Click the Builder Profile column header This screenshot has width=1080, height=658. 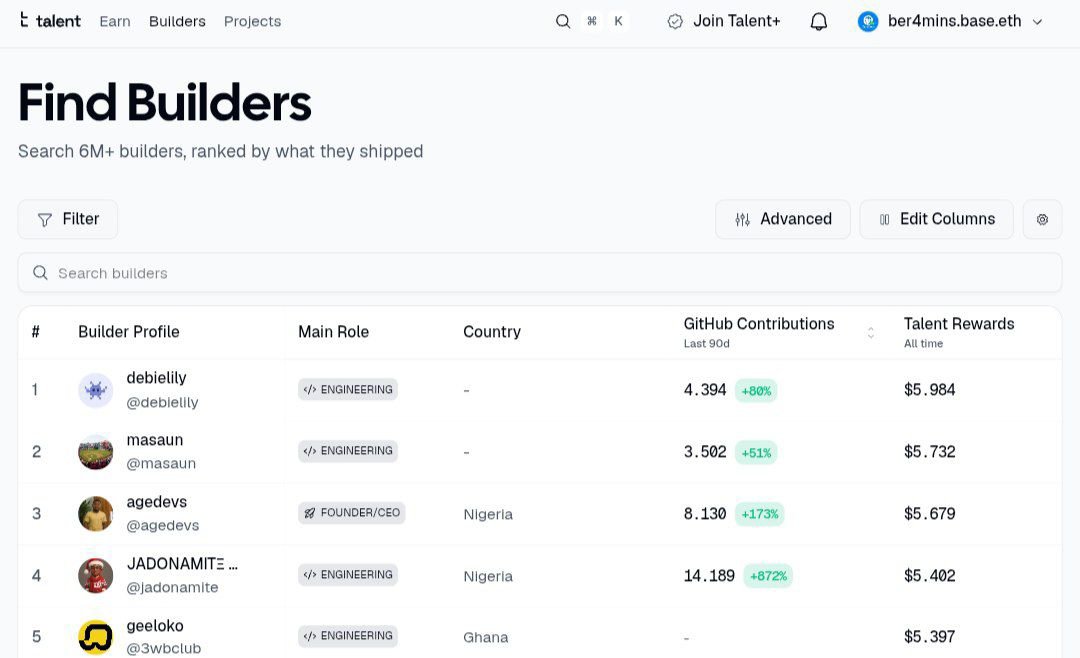click(x=129, y=331)
